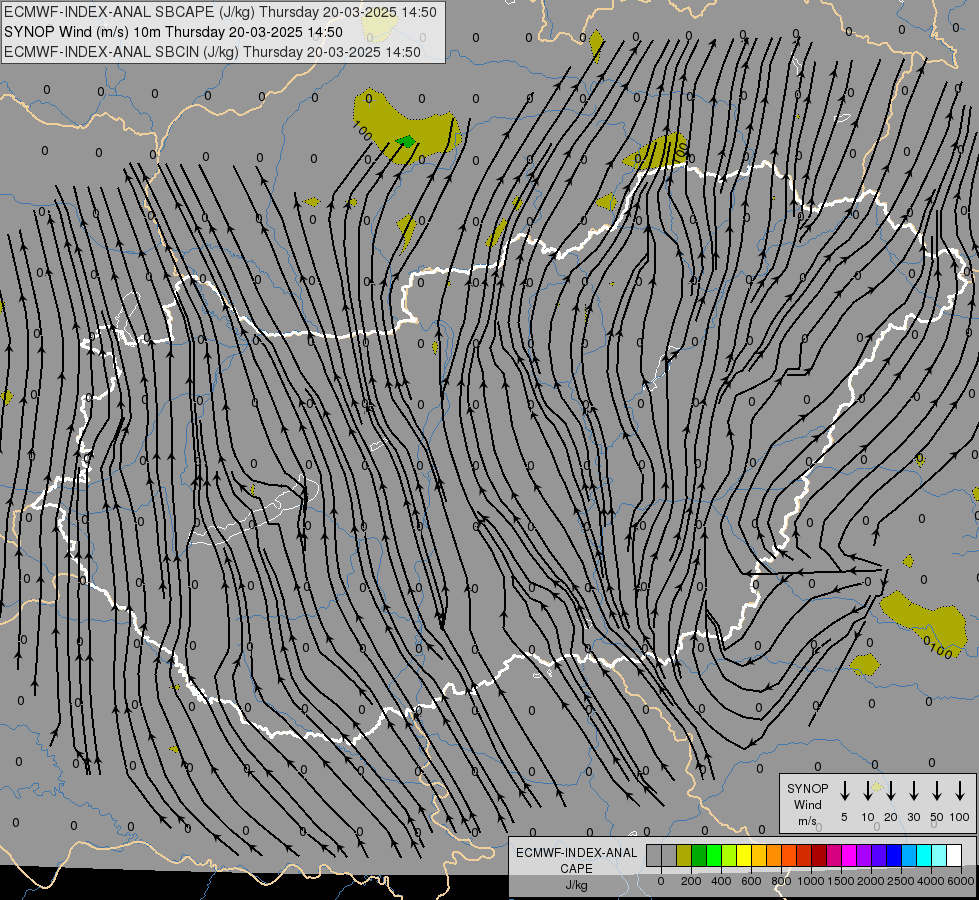Select the dark red CAPE legend swatch
979x900 pixels.
[819, 855]
